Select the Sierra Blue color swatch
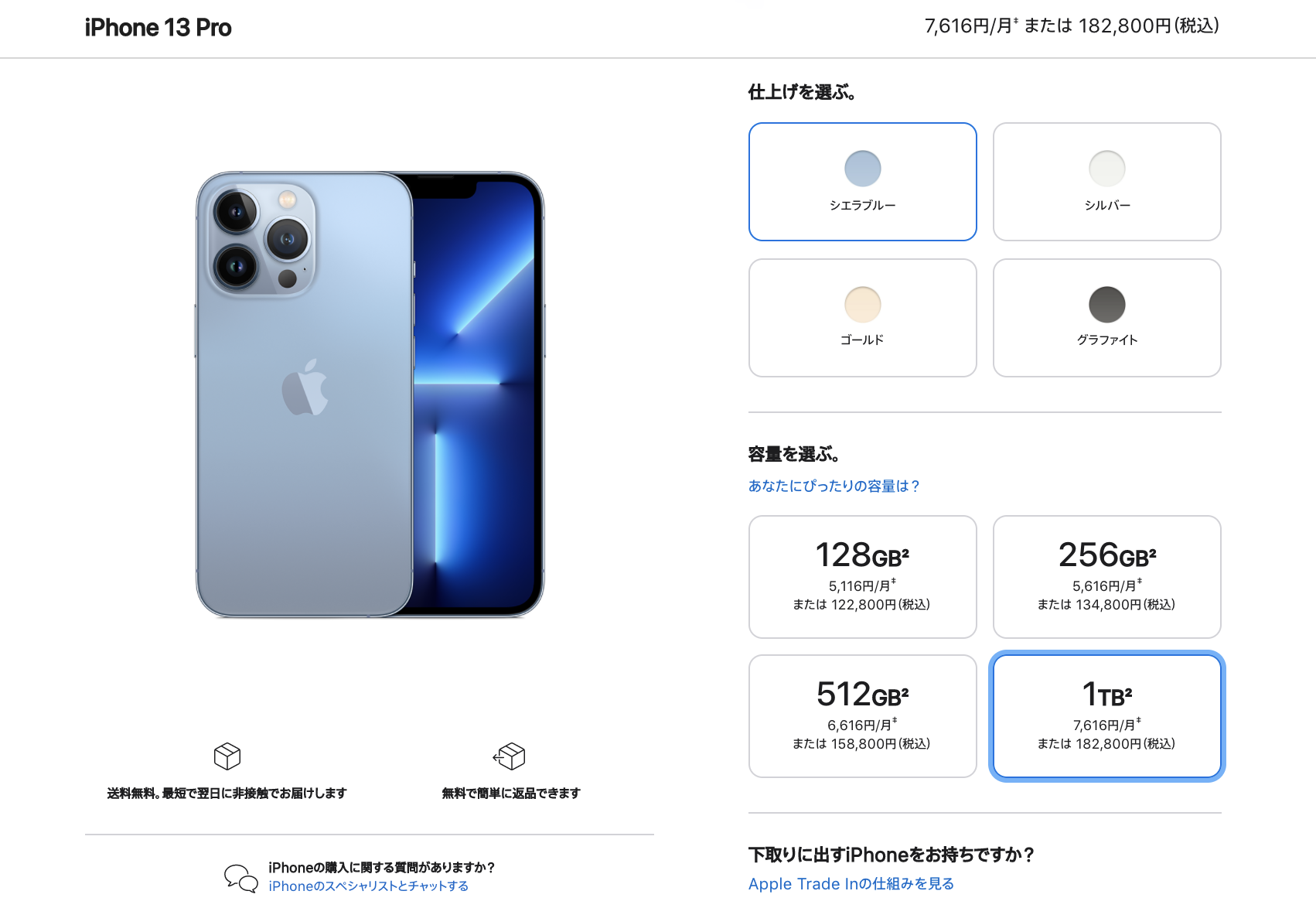The height and width of the screenshot is (908, 1316). click(862, 169)
